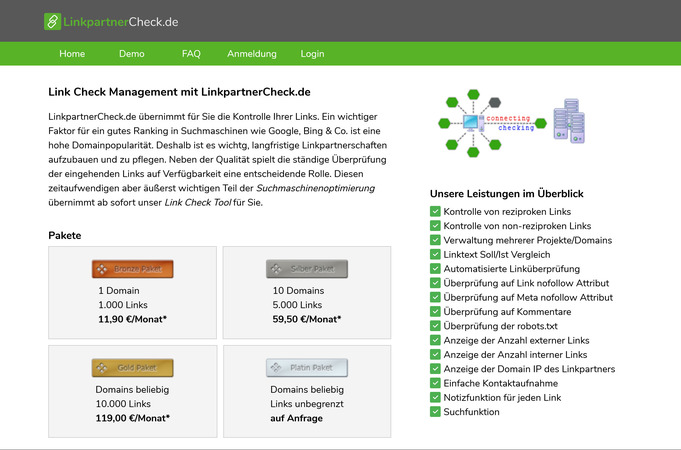The width and height of the screenshot is (681, 450).
Task: Click checkmark beside Verwaltung mehrerer Projekte/Domains
Action: click(x=435, y=240)
